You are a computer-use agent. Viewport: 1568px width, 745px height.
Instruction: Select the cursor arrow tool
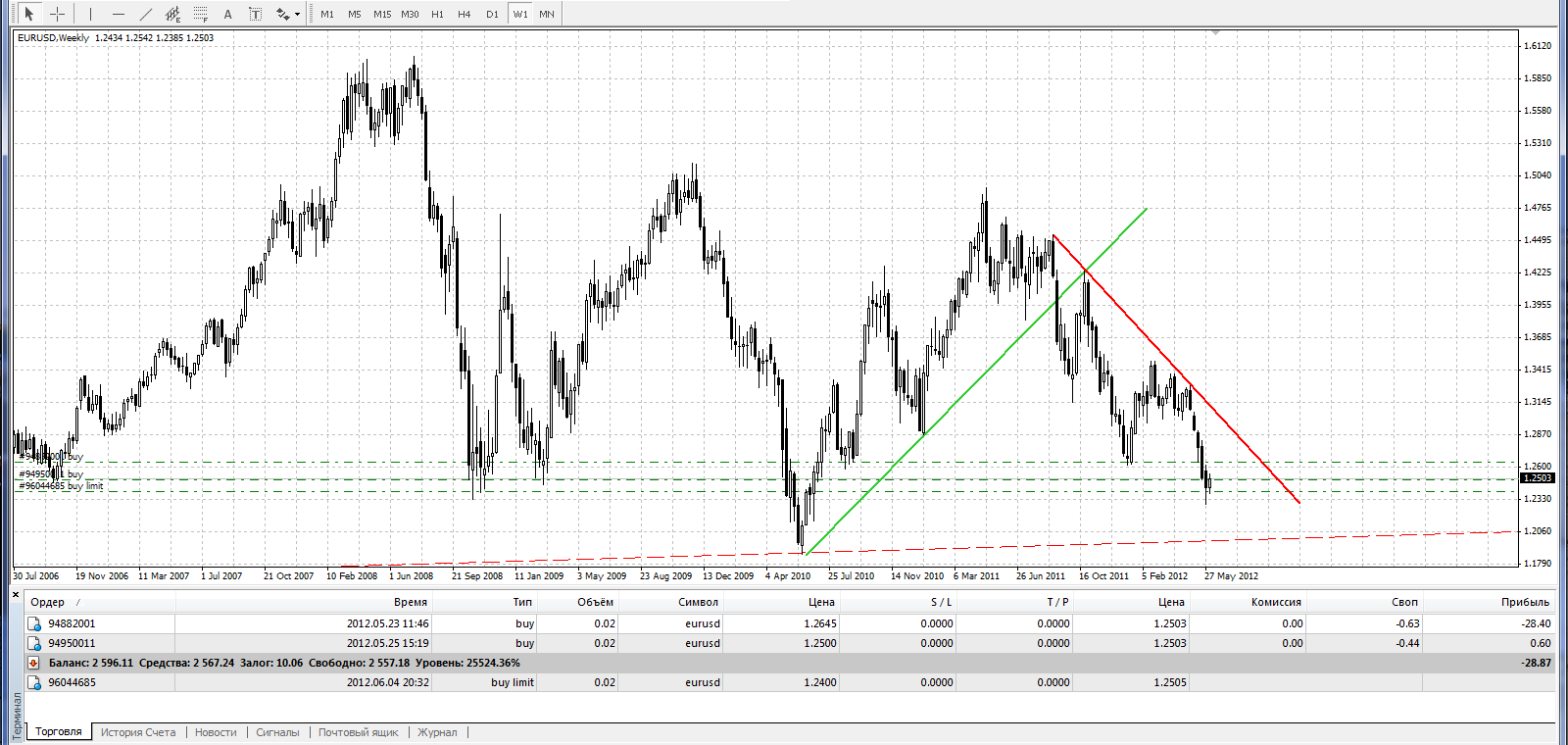click(29, 14)
